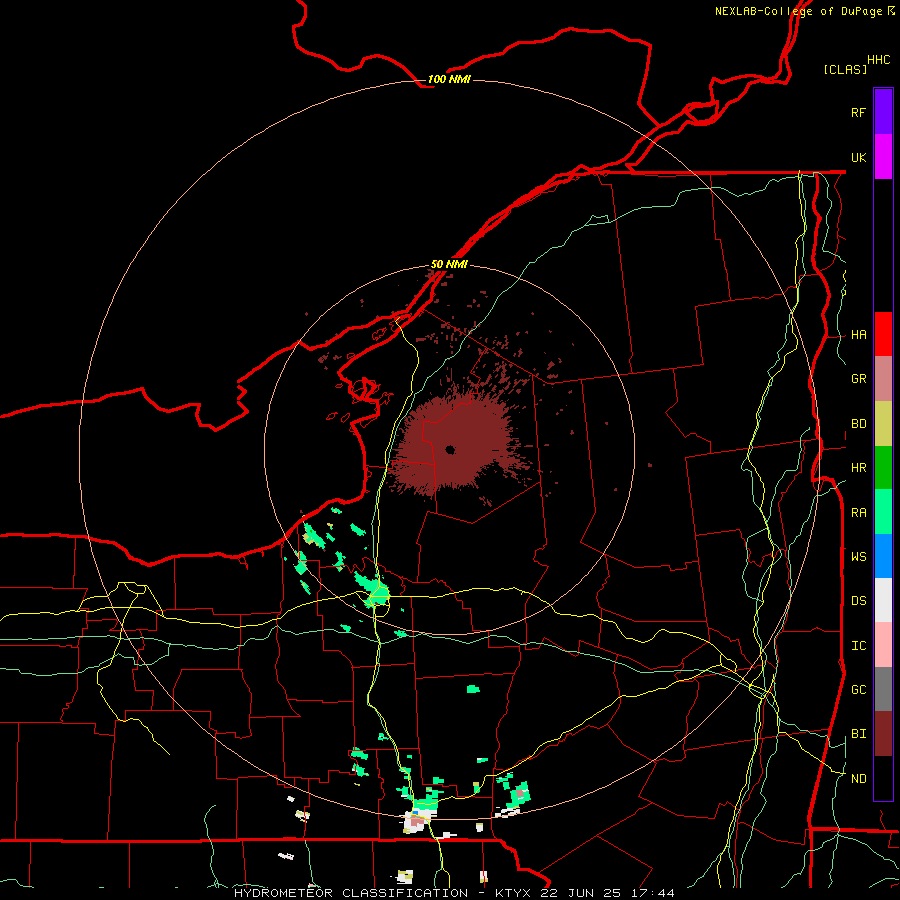Click the GR legend label text

click(x=859, y=379)
